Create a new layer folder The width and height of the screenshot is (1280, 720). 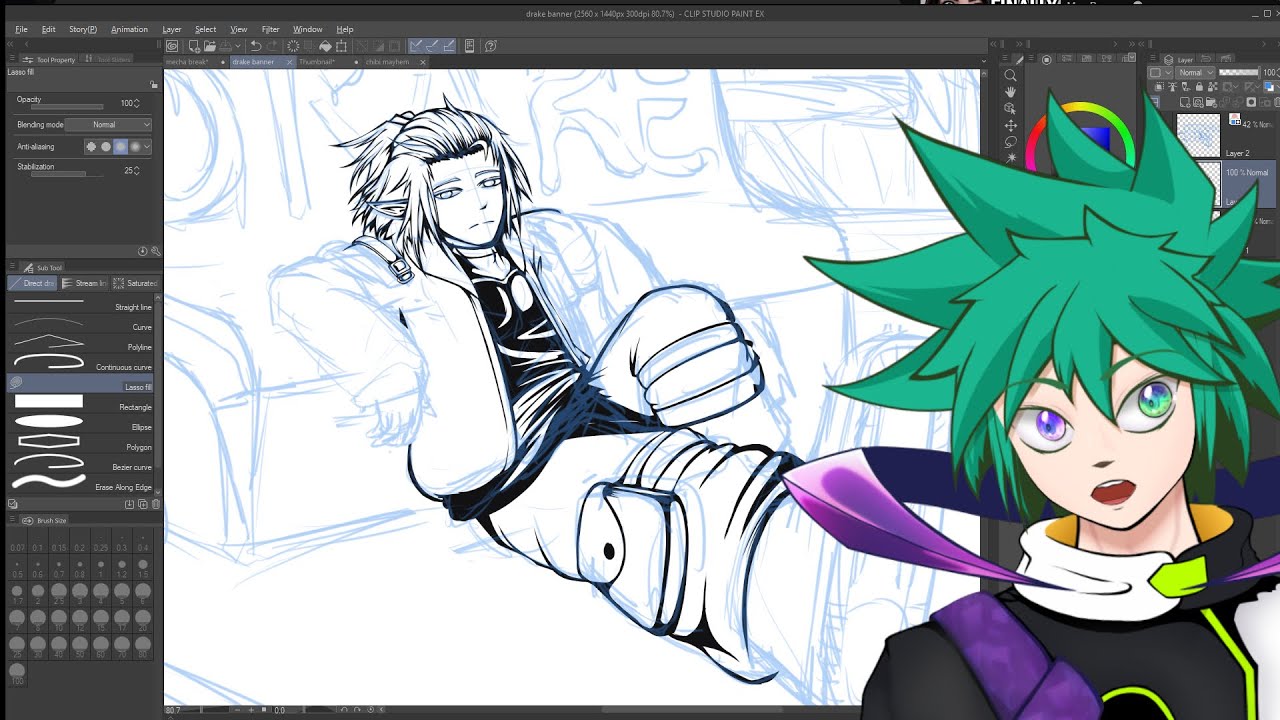pos(1211,103)
